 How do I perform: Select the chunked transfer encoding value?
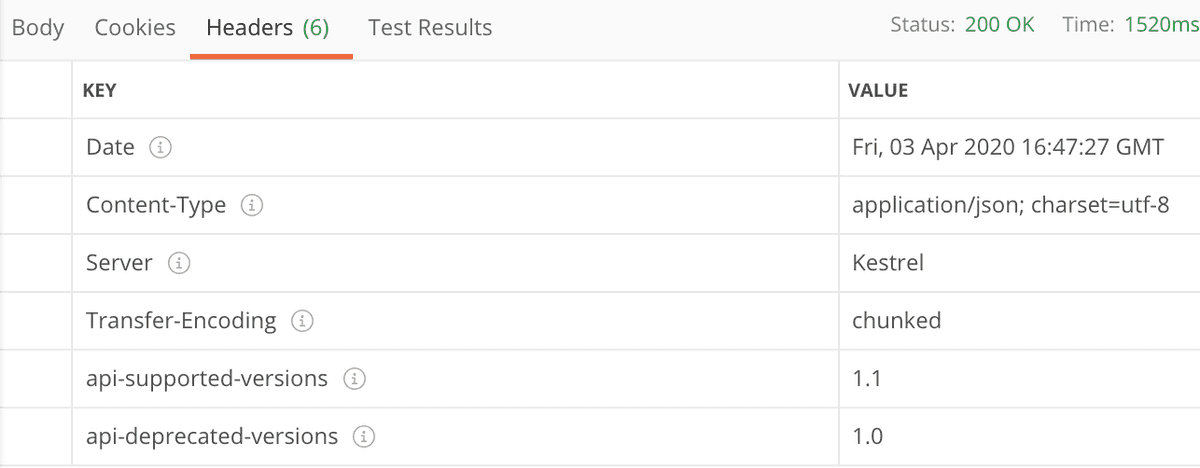896,321
